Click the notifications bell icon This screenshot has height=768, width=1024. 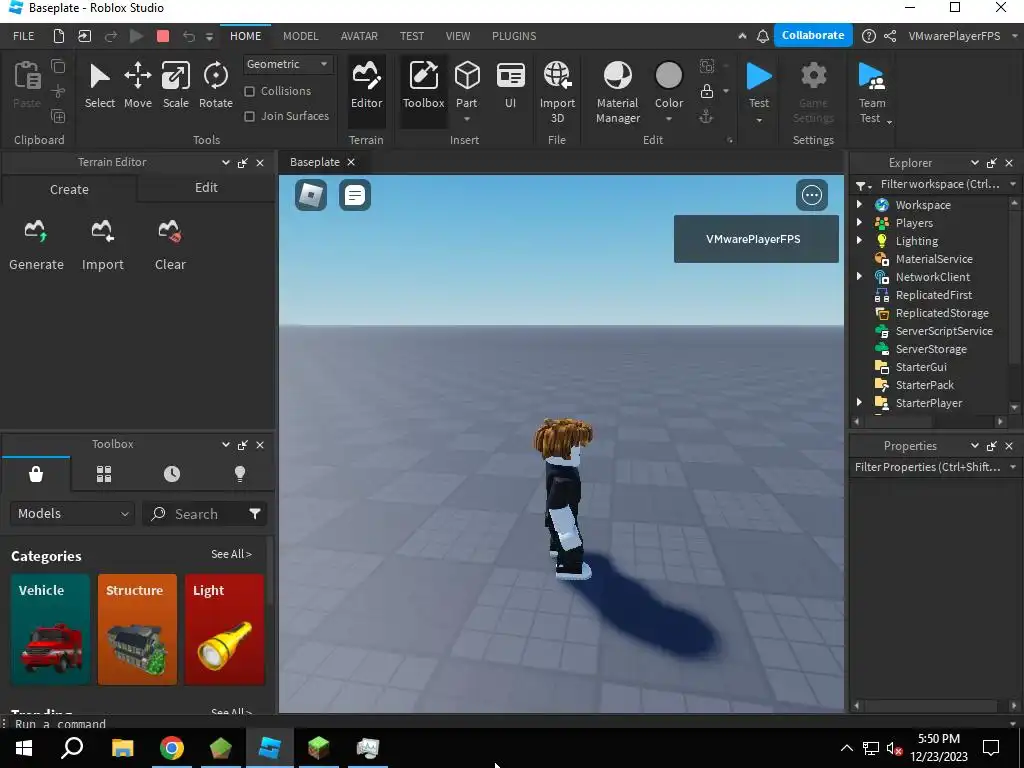[762, 36]
